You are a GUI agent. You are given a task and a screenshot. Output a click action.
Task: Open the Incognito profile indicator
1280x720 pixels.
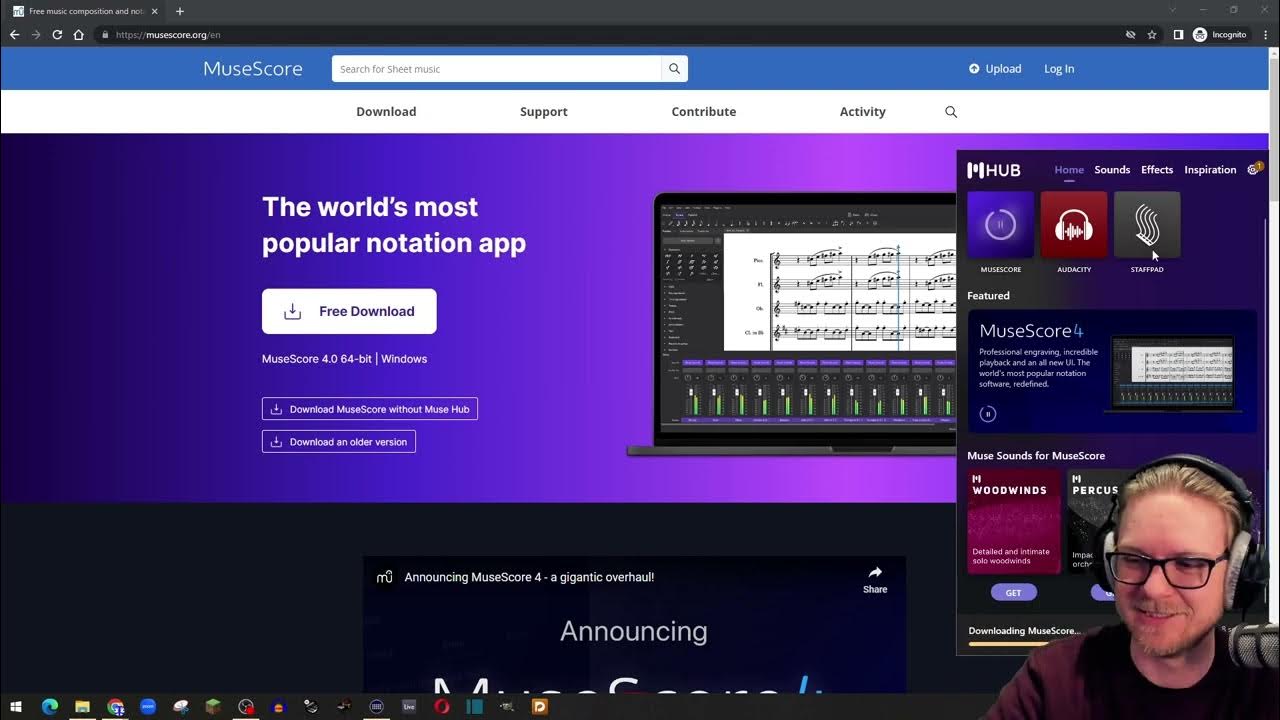coord(1220,35)
